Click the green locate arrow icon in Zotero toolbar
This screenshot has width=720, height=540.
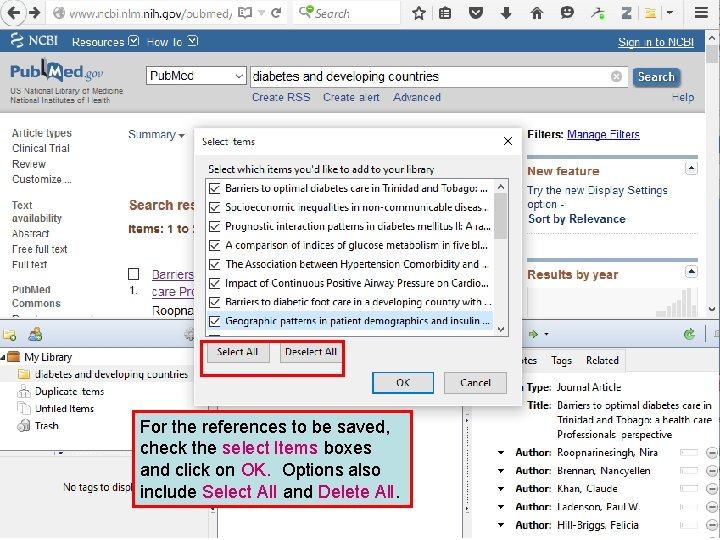coord(533,334)
